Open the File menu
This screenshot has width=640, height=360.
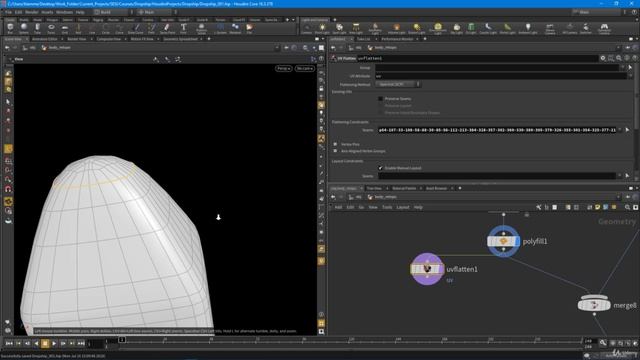tap(9, 12)
